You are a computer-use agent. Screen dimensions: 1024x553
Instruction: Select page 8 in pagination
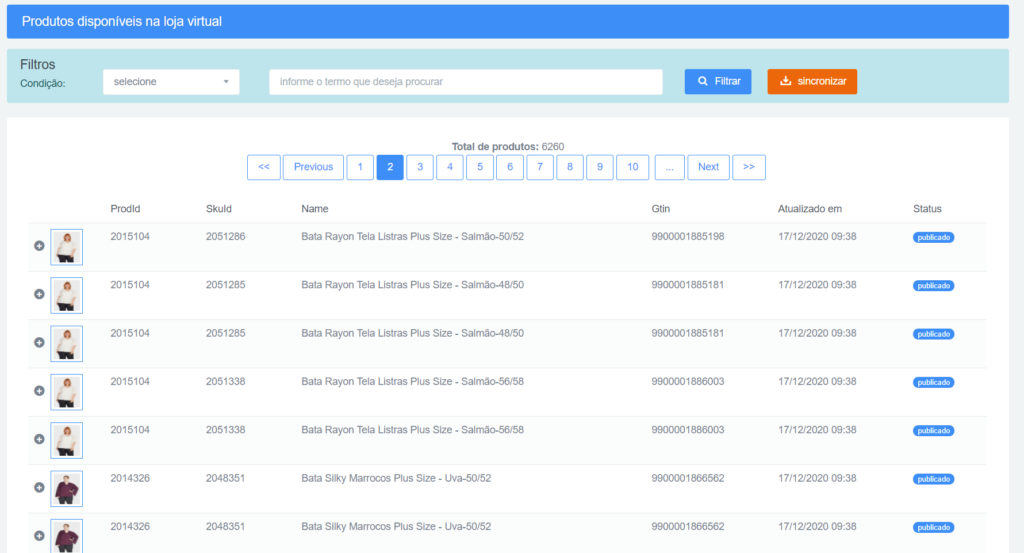click(570, 167)
